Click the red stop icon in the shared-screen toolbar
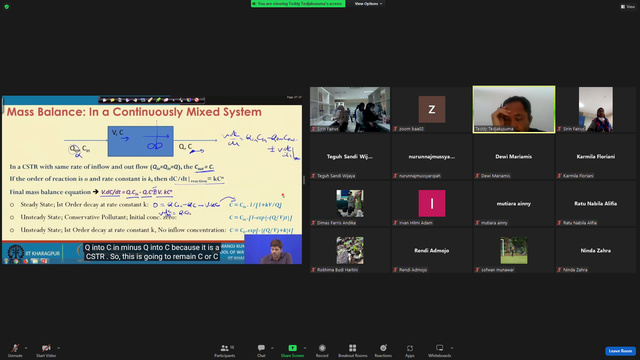This screenshot has height=360, width=640. click(x=197, y=100)
